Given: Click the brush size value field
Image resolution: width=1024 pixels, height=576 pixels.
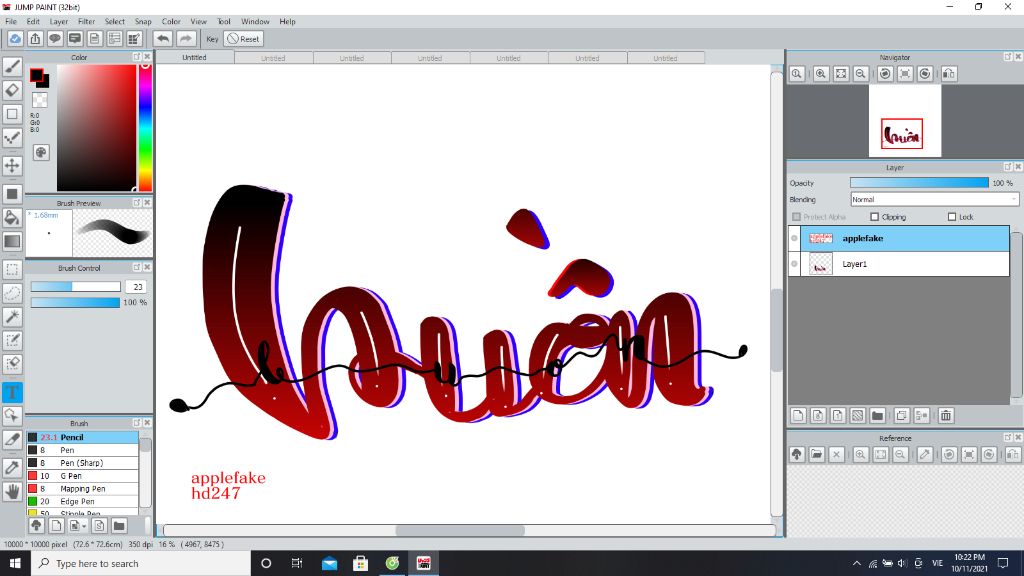Looking at the screenshot, I should tap(137, 287).
